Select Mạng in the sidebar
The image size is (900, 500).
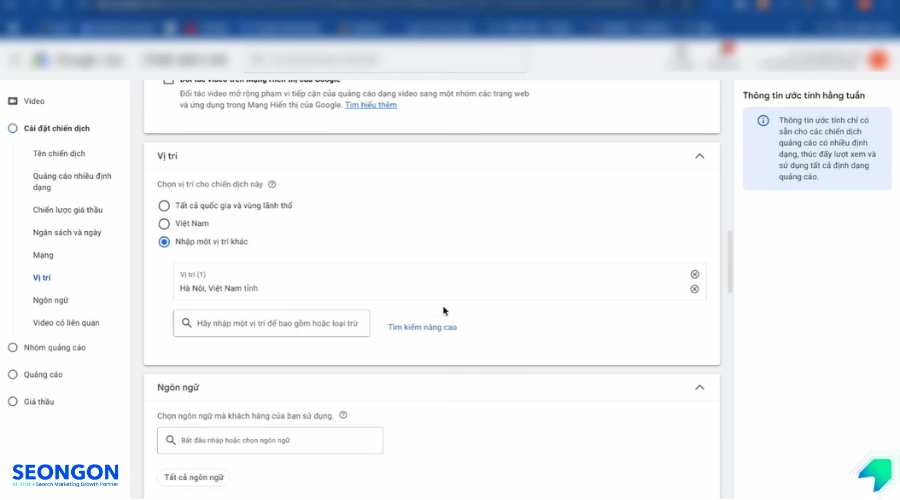pos(43,255)
